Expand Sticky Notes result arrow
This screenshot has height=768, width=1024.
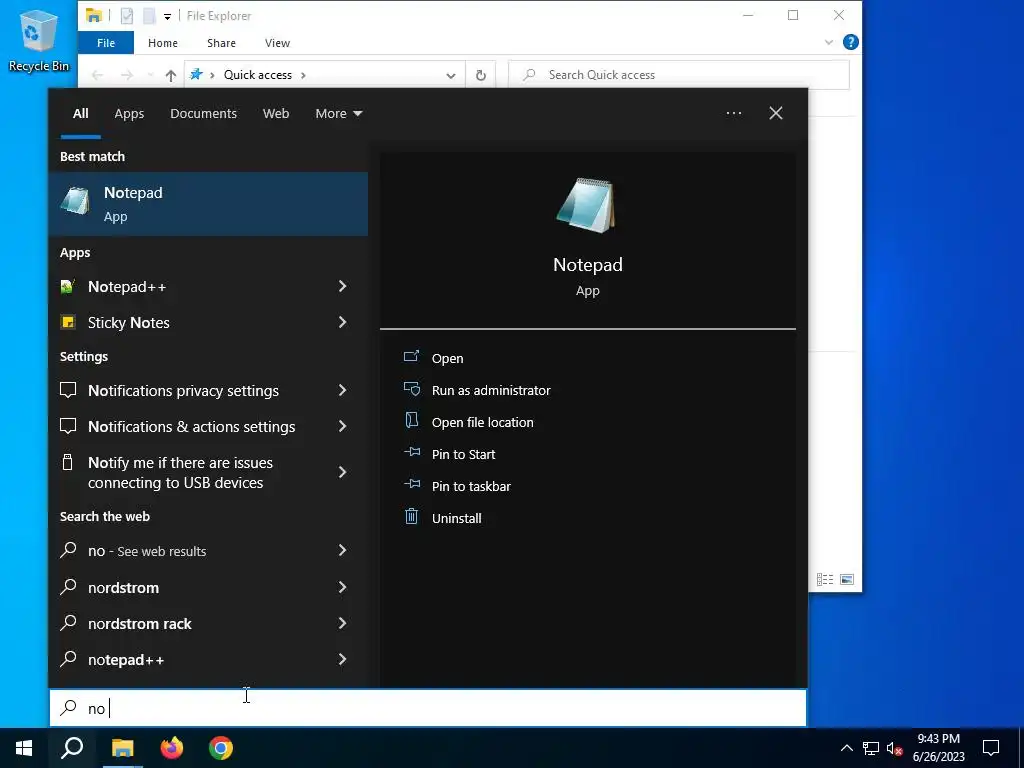[342, 322]
